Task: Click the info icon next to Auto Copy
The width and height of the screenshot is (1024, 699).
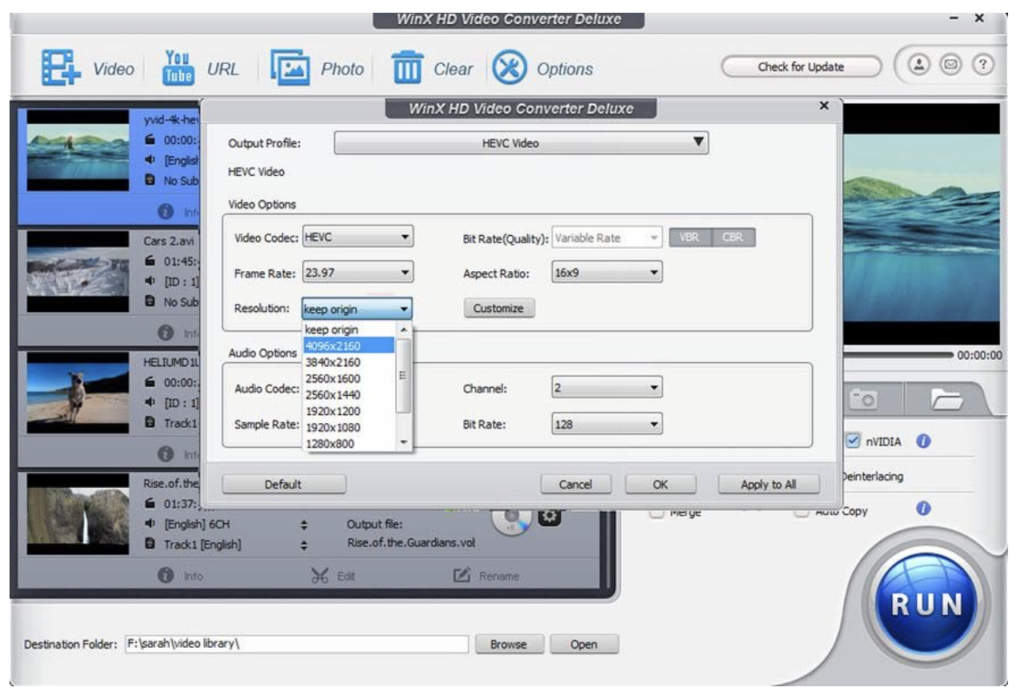Action: tap(923, 508)
